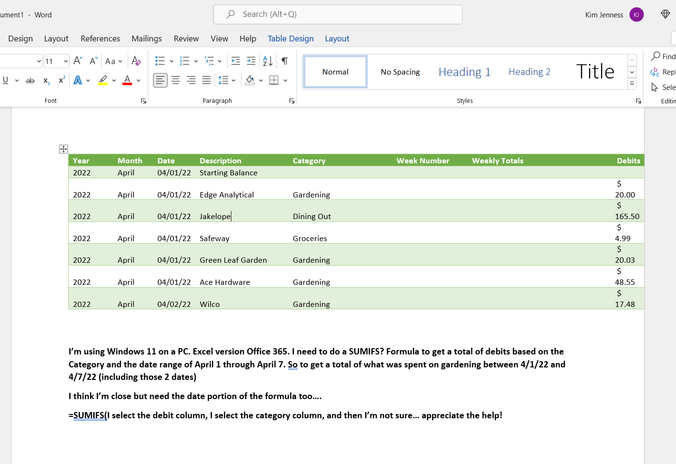Apply subscript formatting

point(47,81)
